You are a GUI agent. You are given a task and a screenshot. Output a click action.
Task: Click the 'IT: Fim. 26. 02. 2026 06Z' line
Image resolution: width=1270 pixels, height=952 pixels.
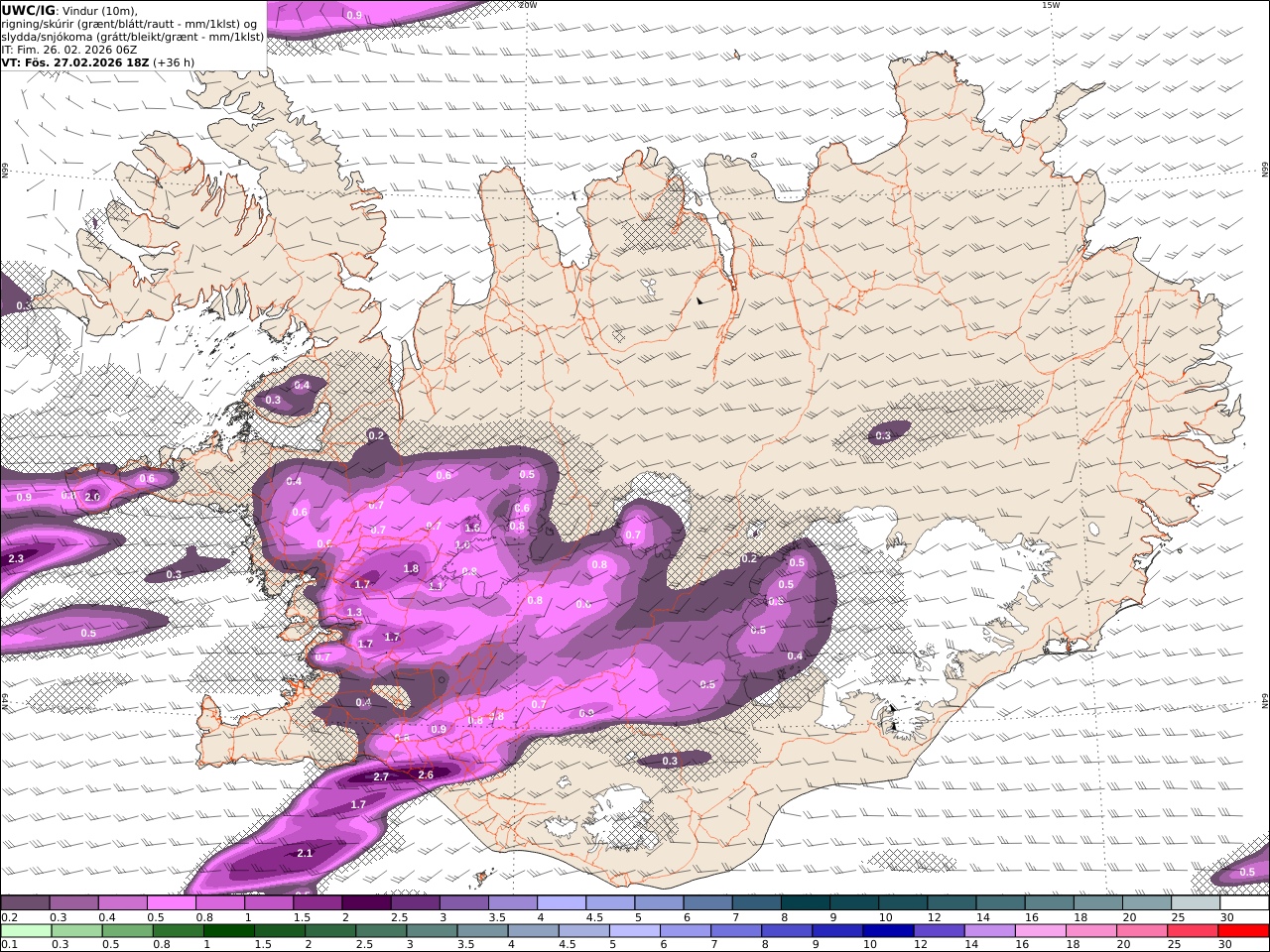[69, 50]
